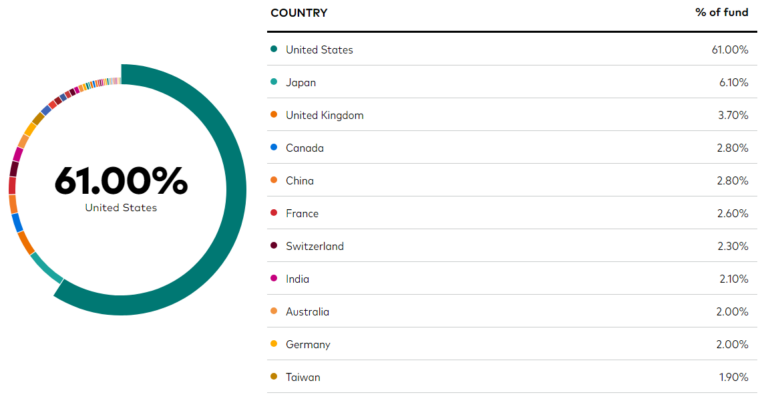Click the Germany yellow legend dot
This screenshot has width=768, height=405.
[x=274, y=344]
